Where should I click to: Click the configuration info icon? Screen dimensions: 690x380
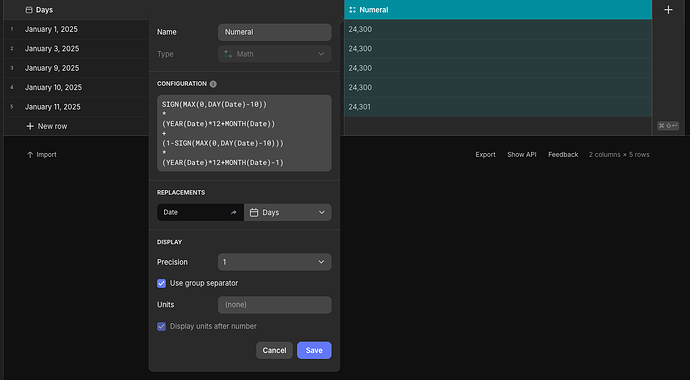click(x=213, y=84)
